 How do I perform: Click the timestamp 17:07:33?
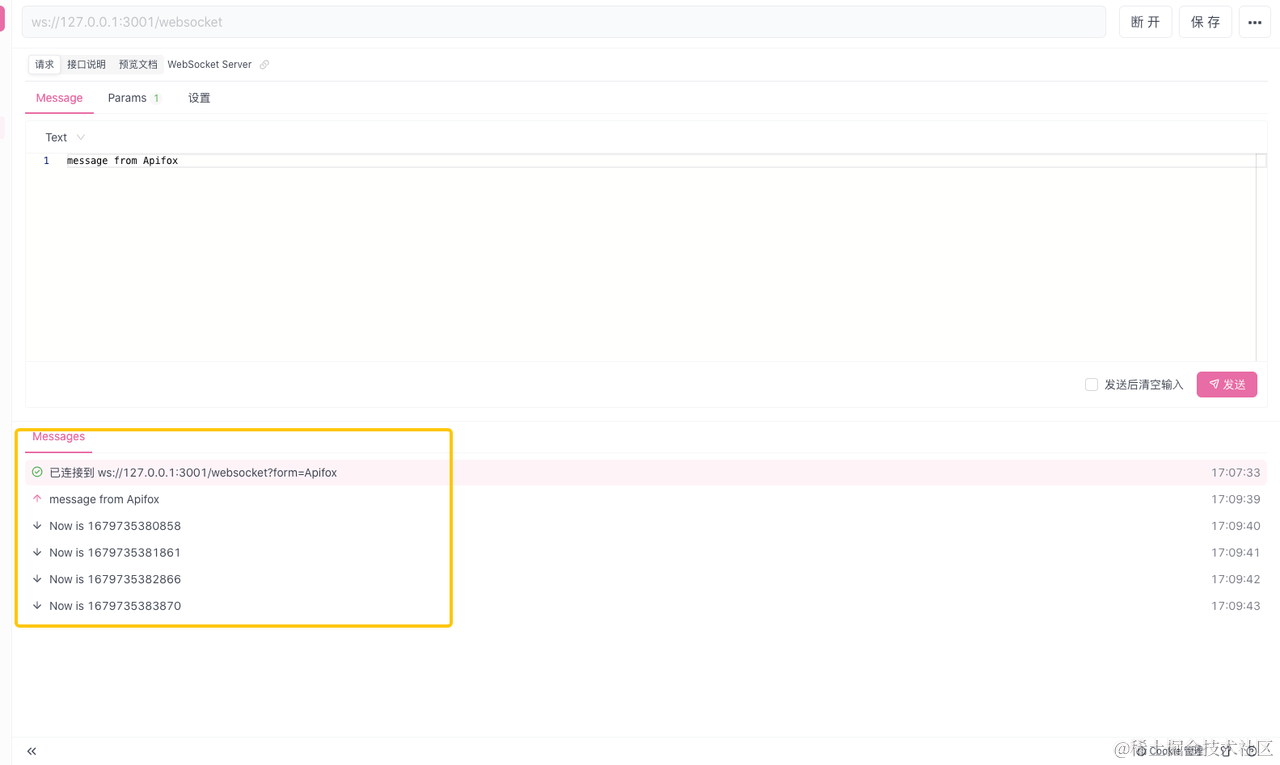click(x=1235, y=472)
